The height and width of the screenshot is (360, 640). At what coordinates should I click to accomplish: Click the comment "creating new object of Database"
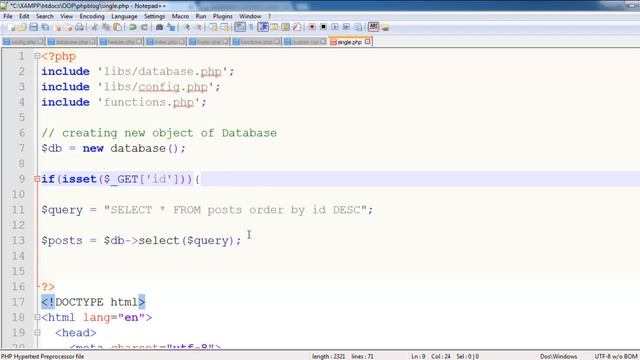click(169, 133)
